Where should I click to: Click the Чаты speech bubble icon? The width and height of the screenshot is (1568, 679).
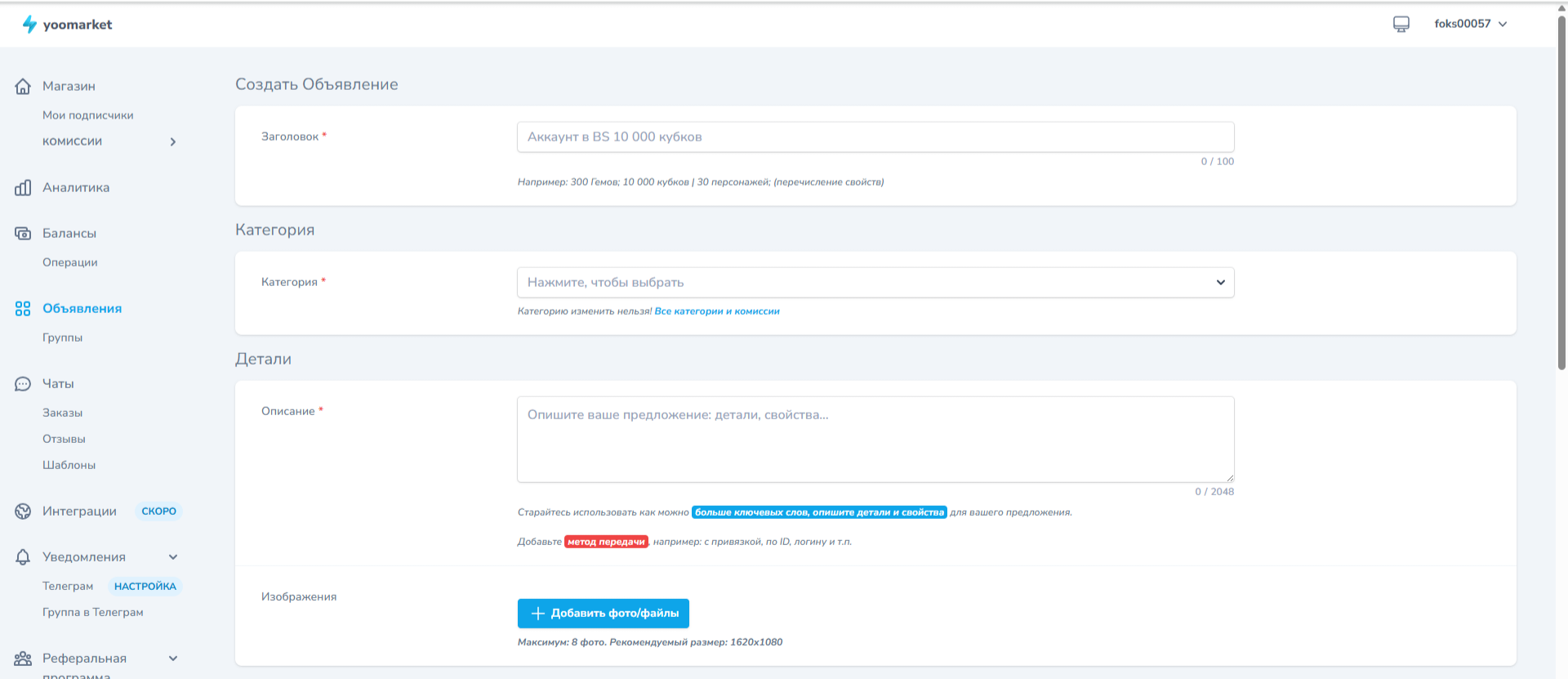point(23,384)
